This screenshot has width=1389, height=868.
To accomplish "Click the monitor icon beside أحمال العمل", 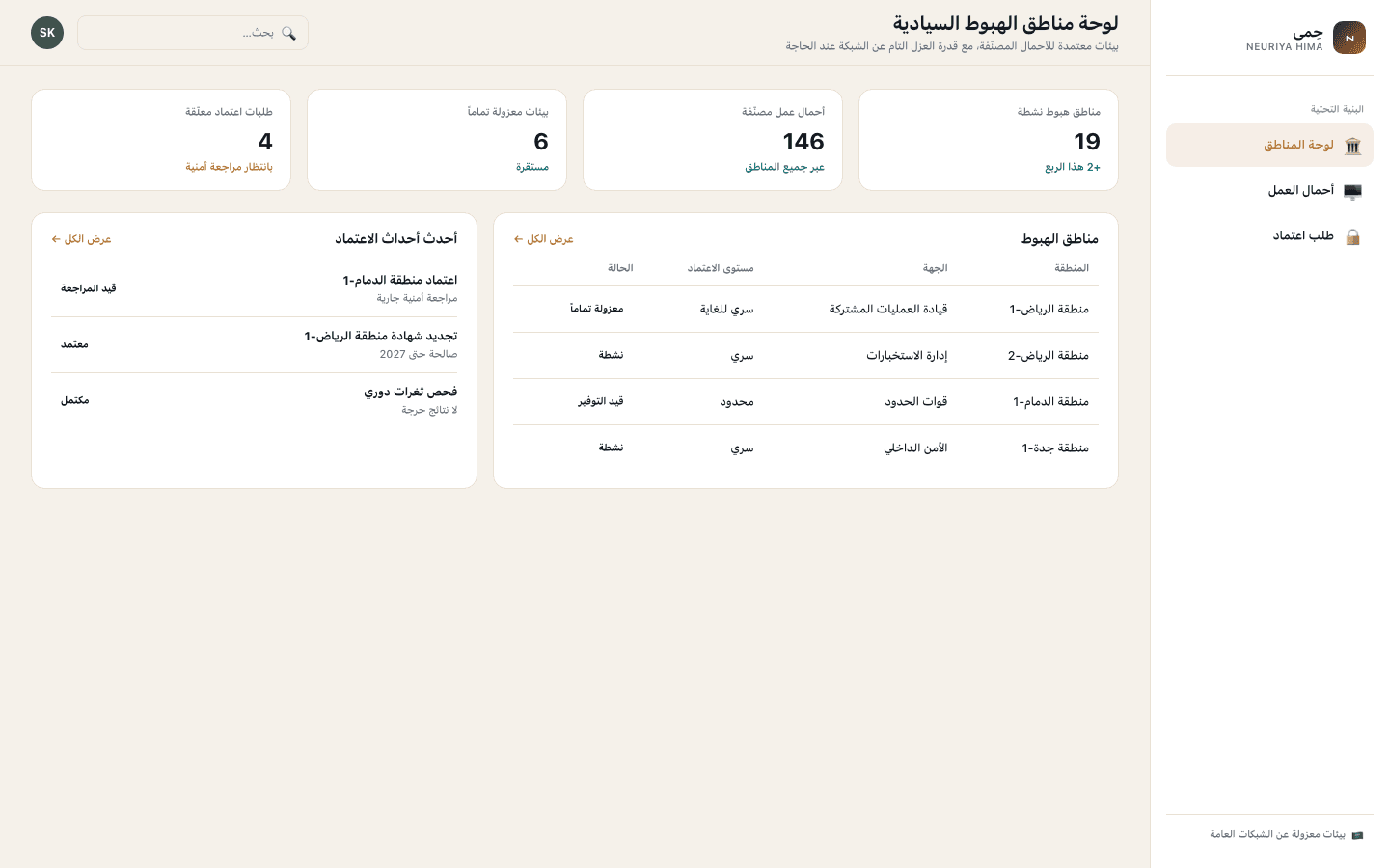I will [1352, 191].
